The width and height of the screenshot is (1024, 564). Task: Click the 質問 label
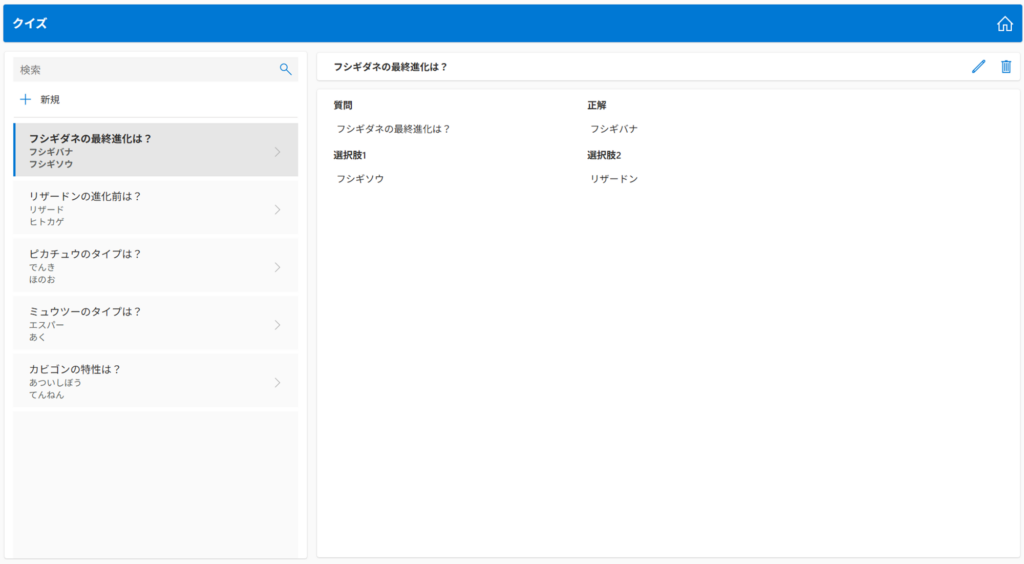(343, 105)
